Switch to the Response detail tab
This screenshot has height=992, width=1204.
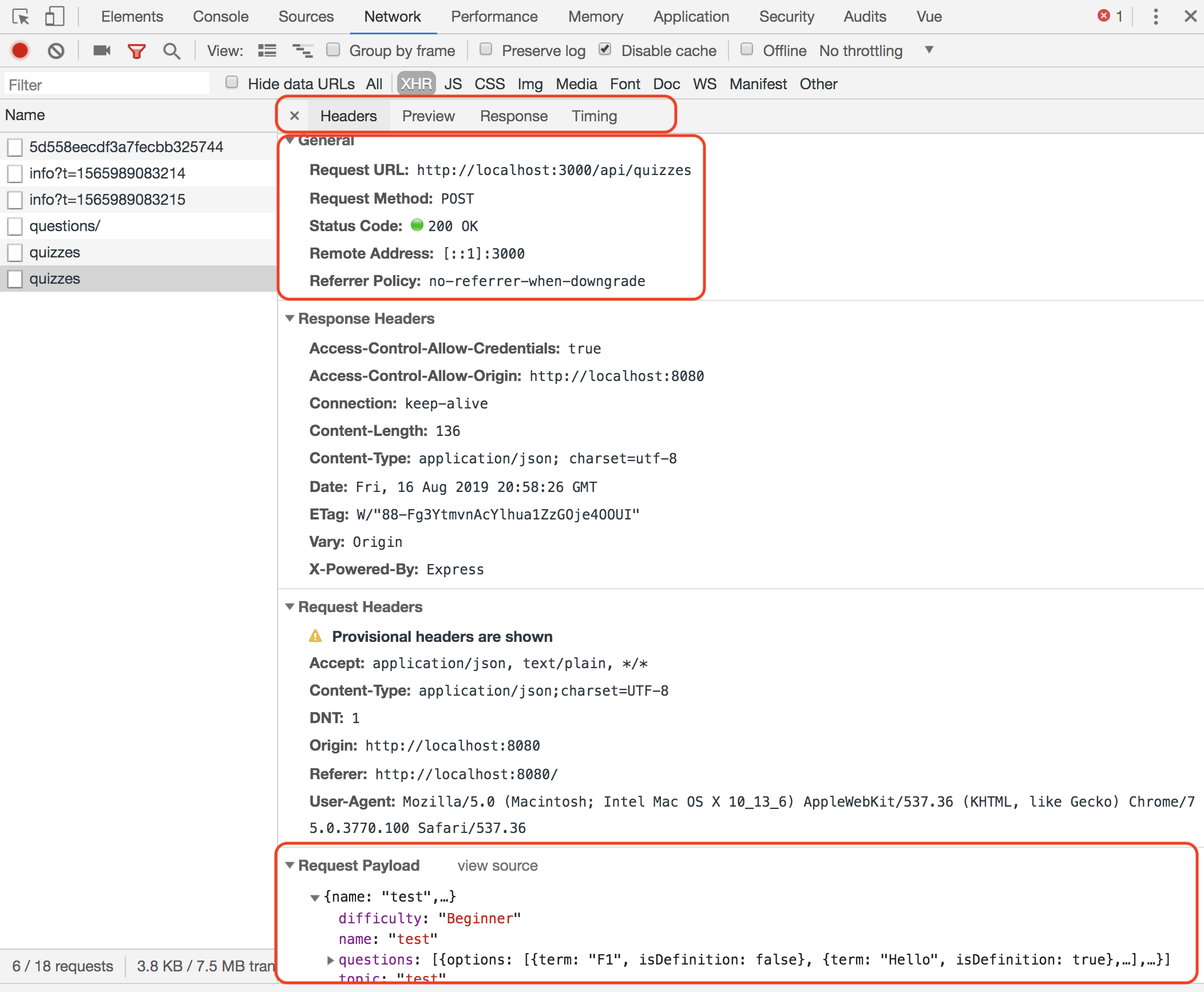(514, 116)
